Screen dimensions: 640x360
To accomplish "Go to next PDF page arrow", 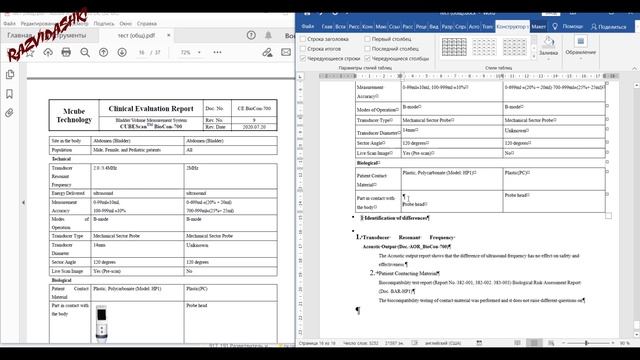I will click(x=122, y=52).
